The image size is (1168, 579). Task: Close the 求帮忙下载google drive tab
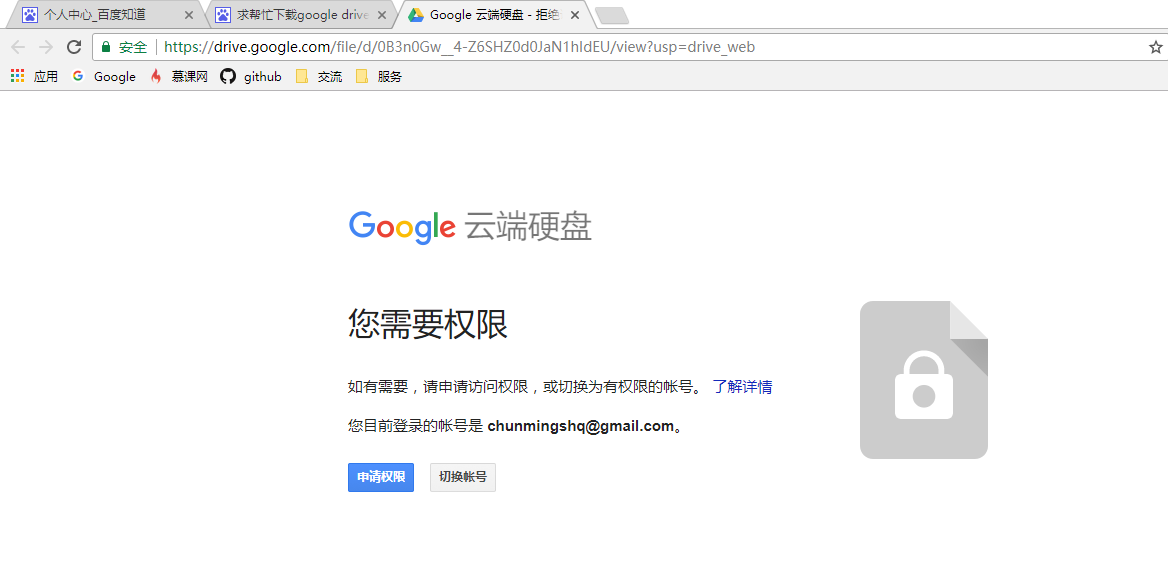click(382, 14)
